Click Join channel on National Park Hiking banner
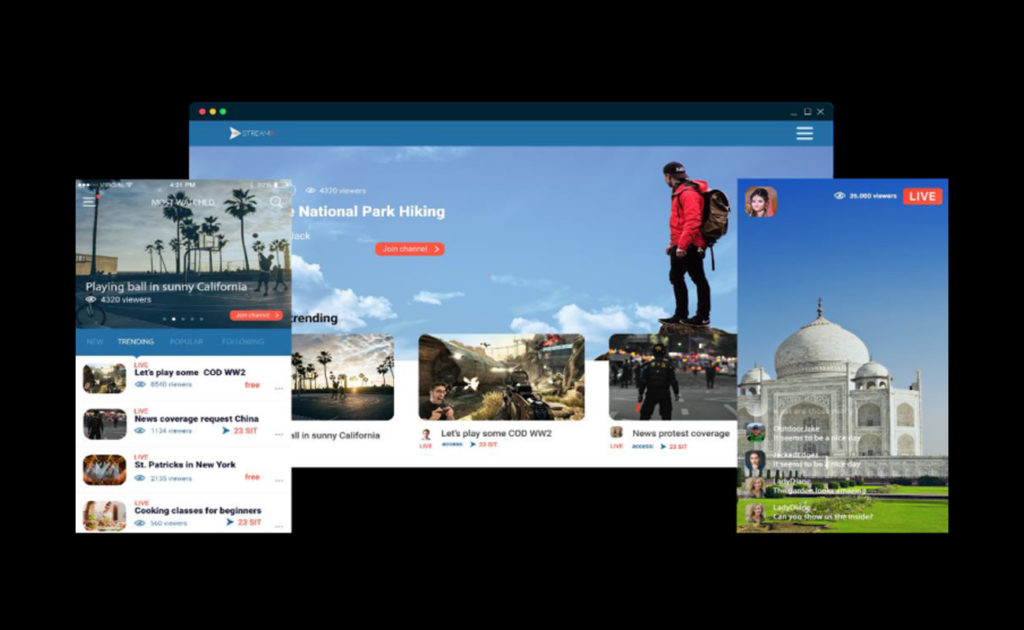1024x630 pixels. coord(410,249)
